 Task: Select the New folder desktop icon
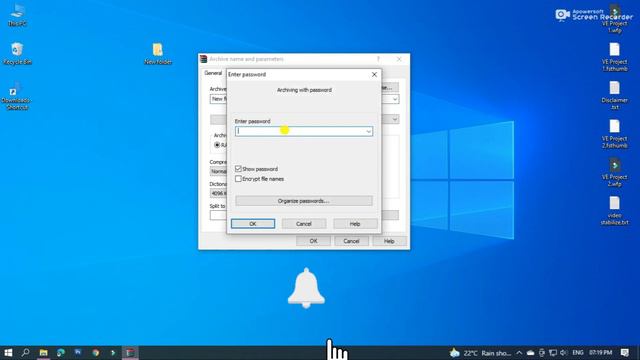point(158,53)
